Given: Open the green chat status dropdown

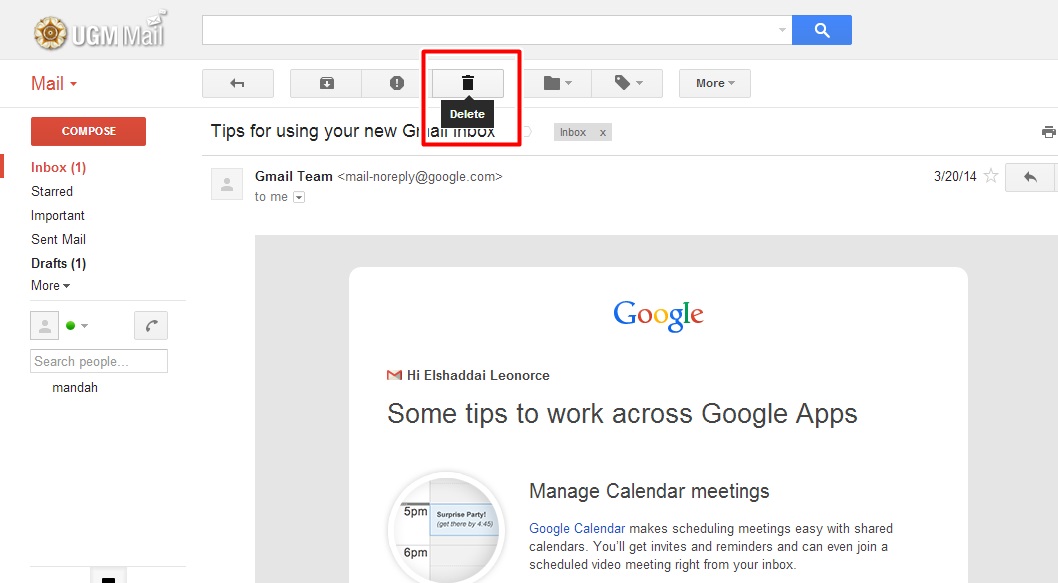Looking at the screenshot, I should (x=77, y=326).
